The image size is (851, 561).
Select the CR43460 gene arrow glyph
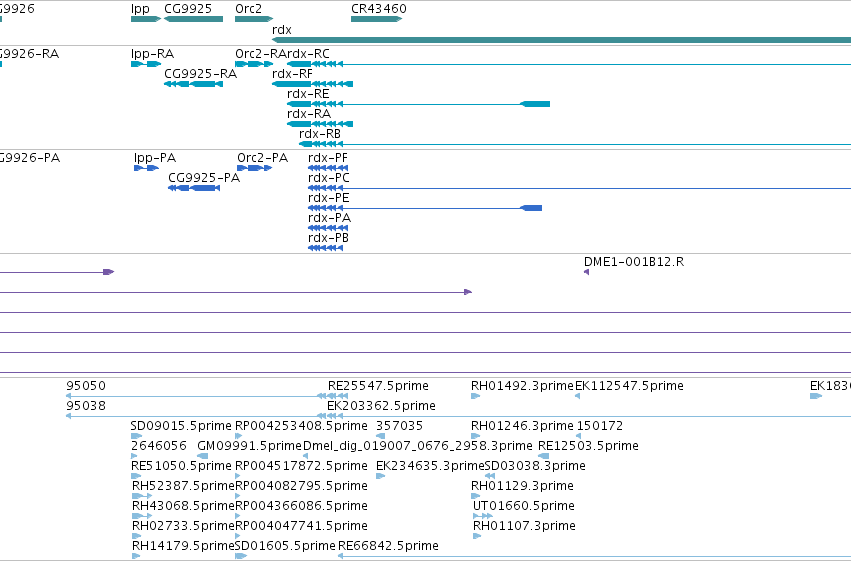point(376,19)
